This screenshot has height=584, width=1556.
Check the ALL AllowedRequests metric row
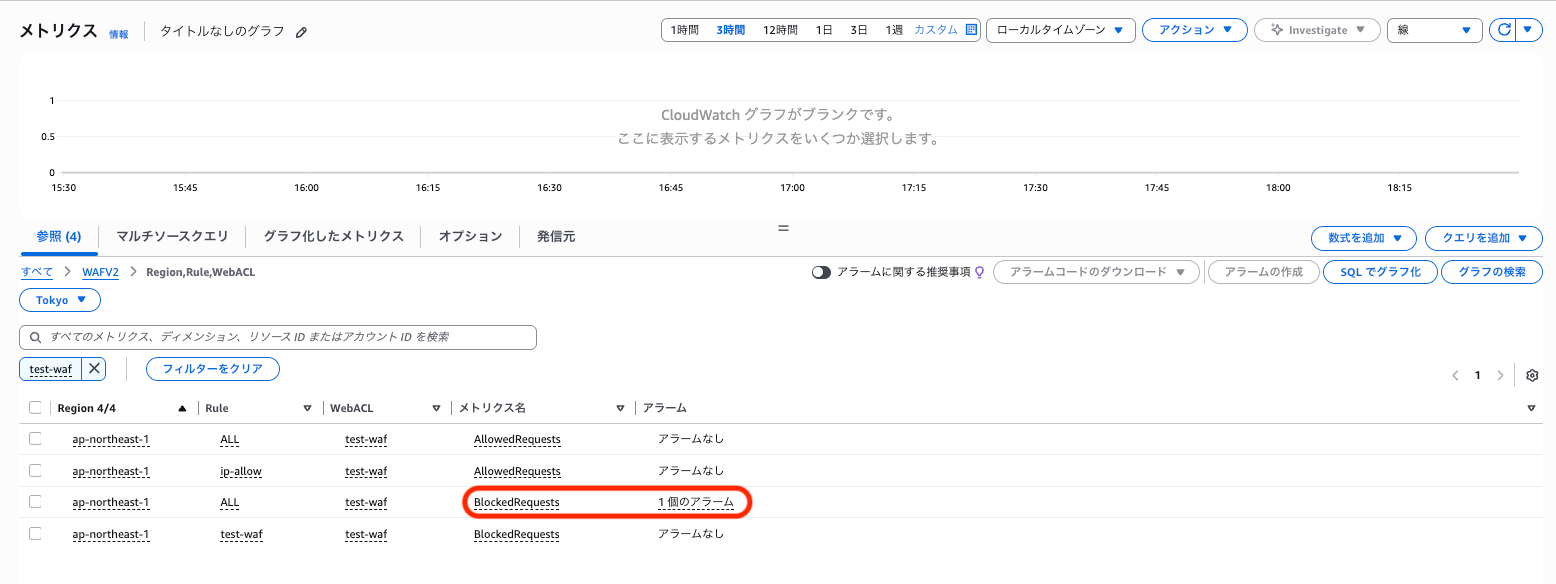click(x=36, y=438)
